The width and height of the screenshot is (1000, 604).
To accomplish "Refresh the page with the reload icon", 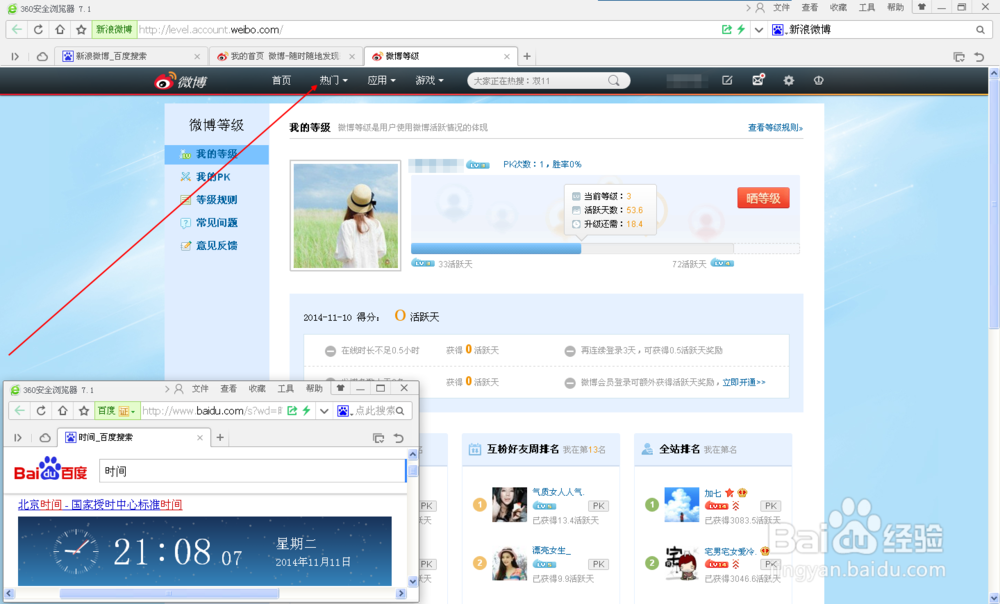I will click(37, 29).
